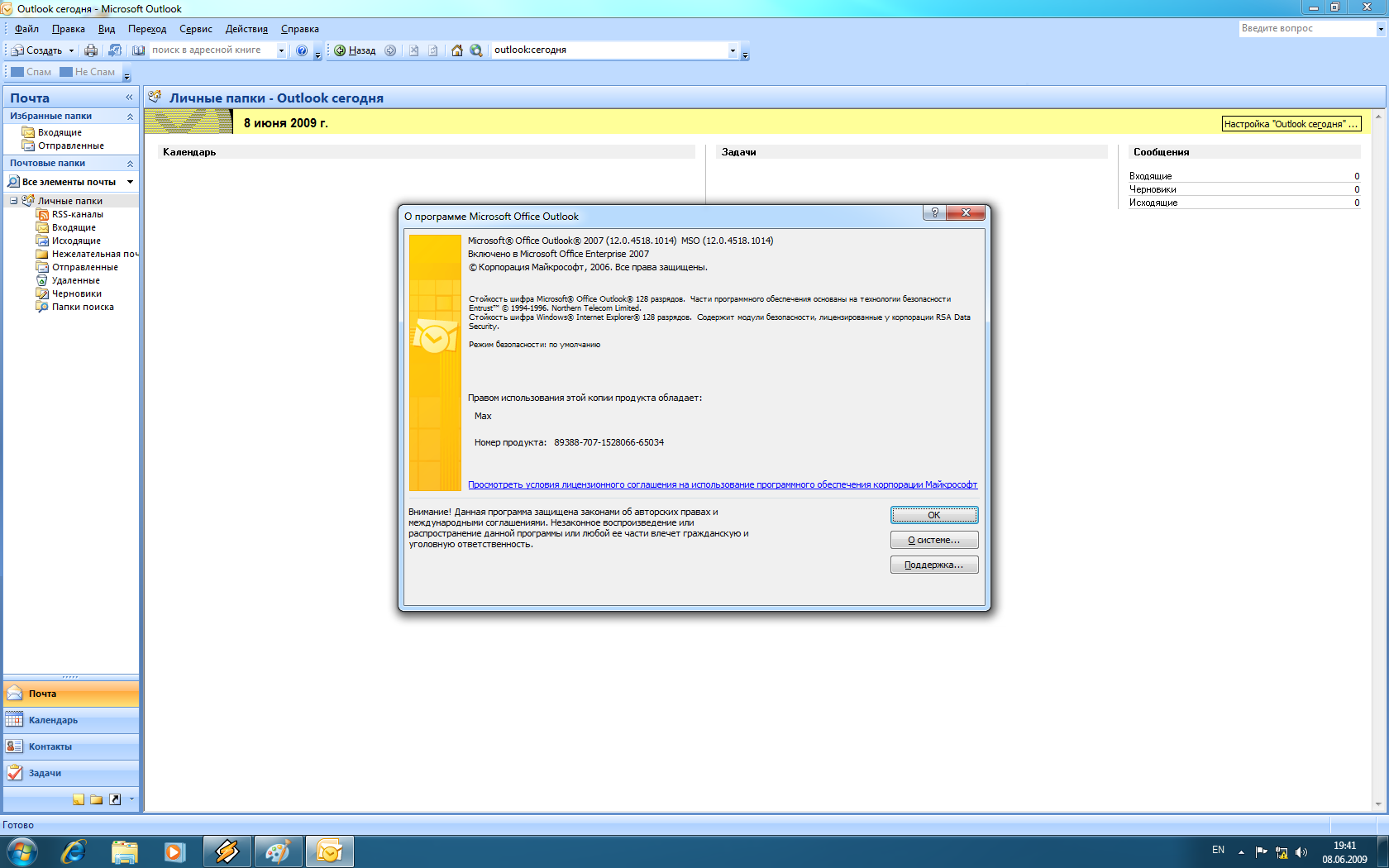Open the Нежелательная почта folder
Screen dimensions: 1389x868
87,254
